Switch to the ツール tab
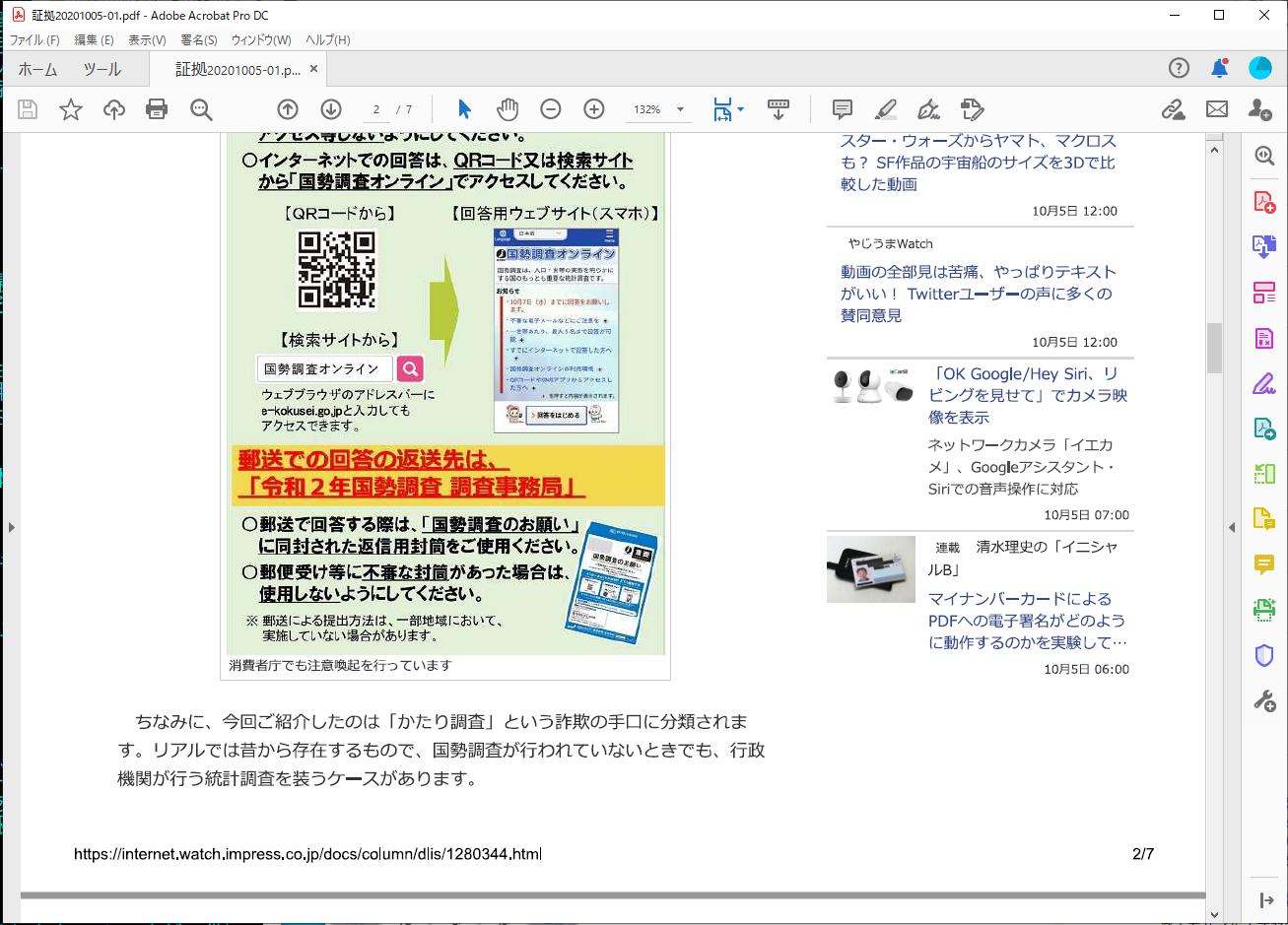Viewport: 1288px width, 925px height. pyautogui.click(x=102, y=69)
